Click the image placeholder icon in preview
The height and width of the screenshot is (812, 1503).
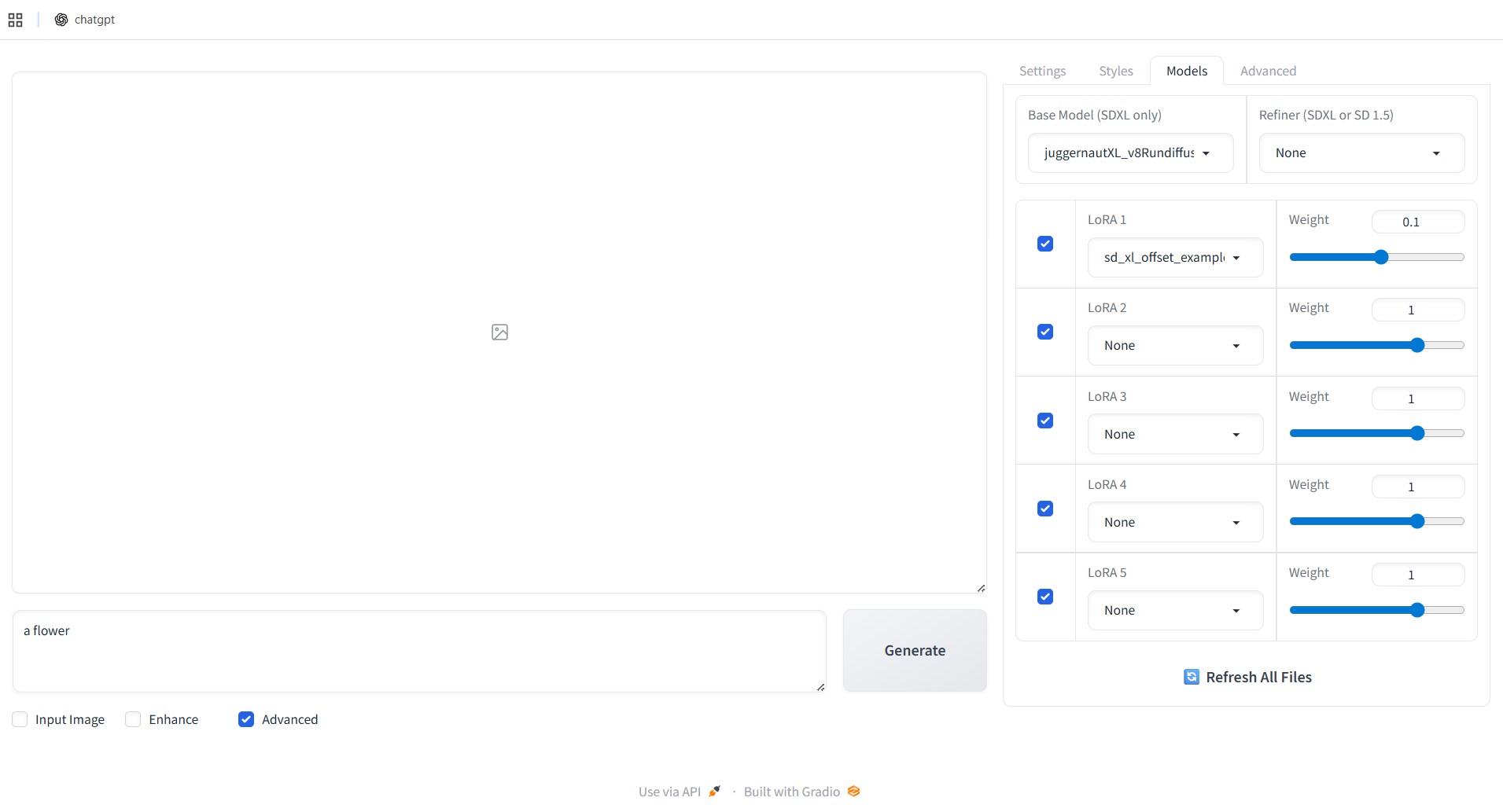pyautogui.click(x=499, y=333)
